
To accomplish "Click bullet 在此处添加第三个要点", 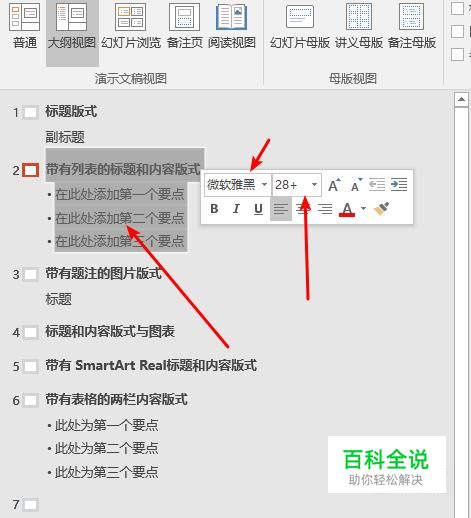I will point(120,241).
